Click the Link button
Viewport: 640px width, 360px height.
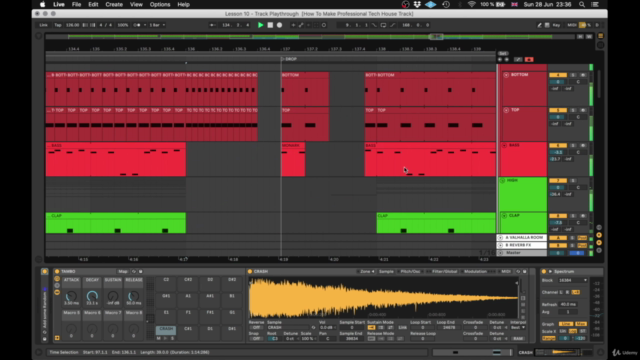point(43,25)
